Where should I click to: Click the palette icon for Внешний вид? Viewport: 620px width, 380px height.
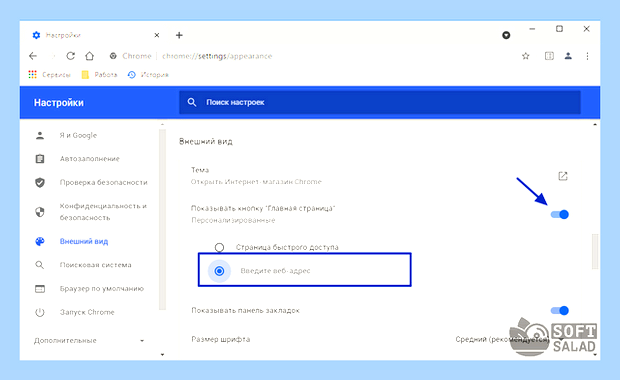click(40, 241)
